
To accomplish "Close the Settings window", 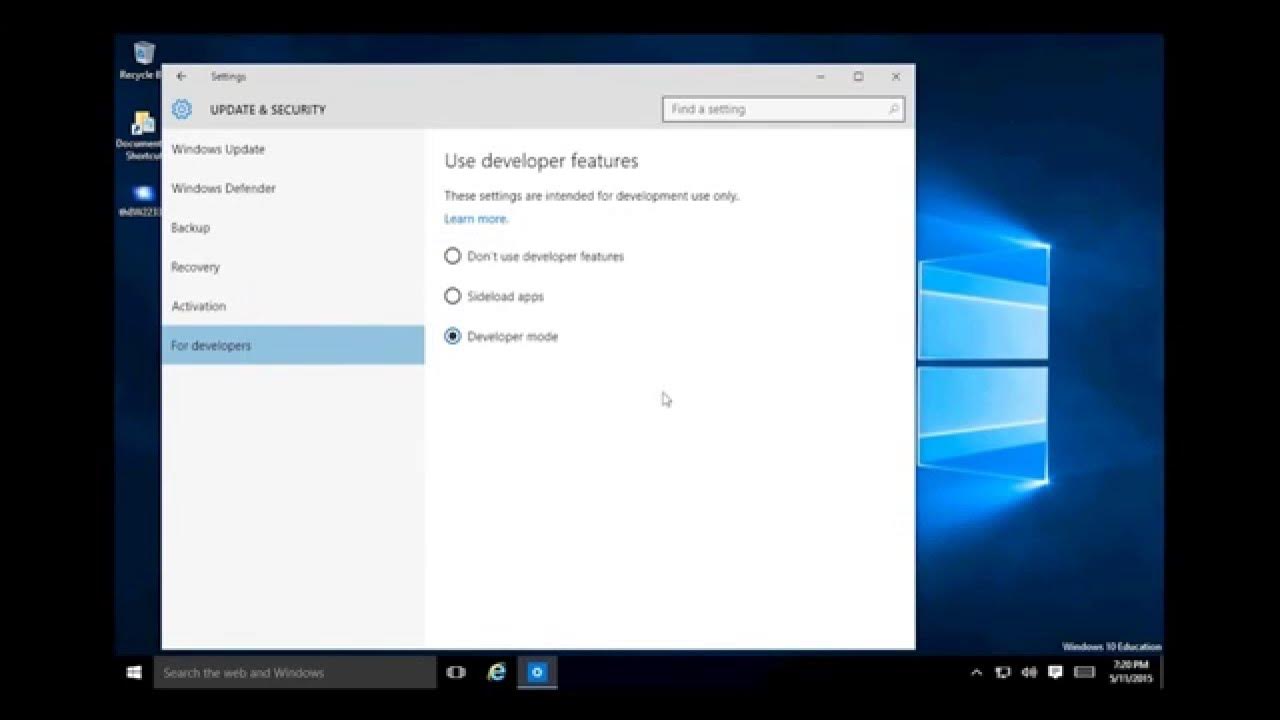I will pos(896,76).
